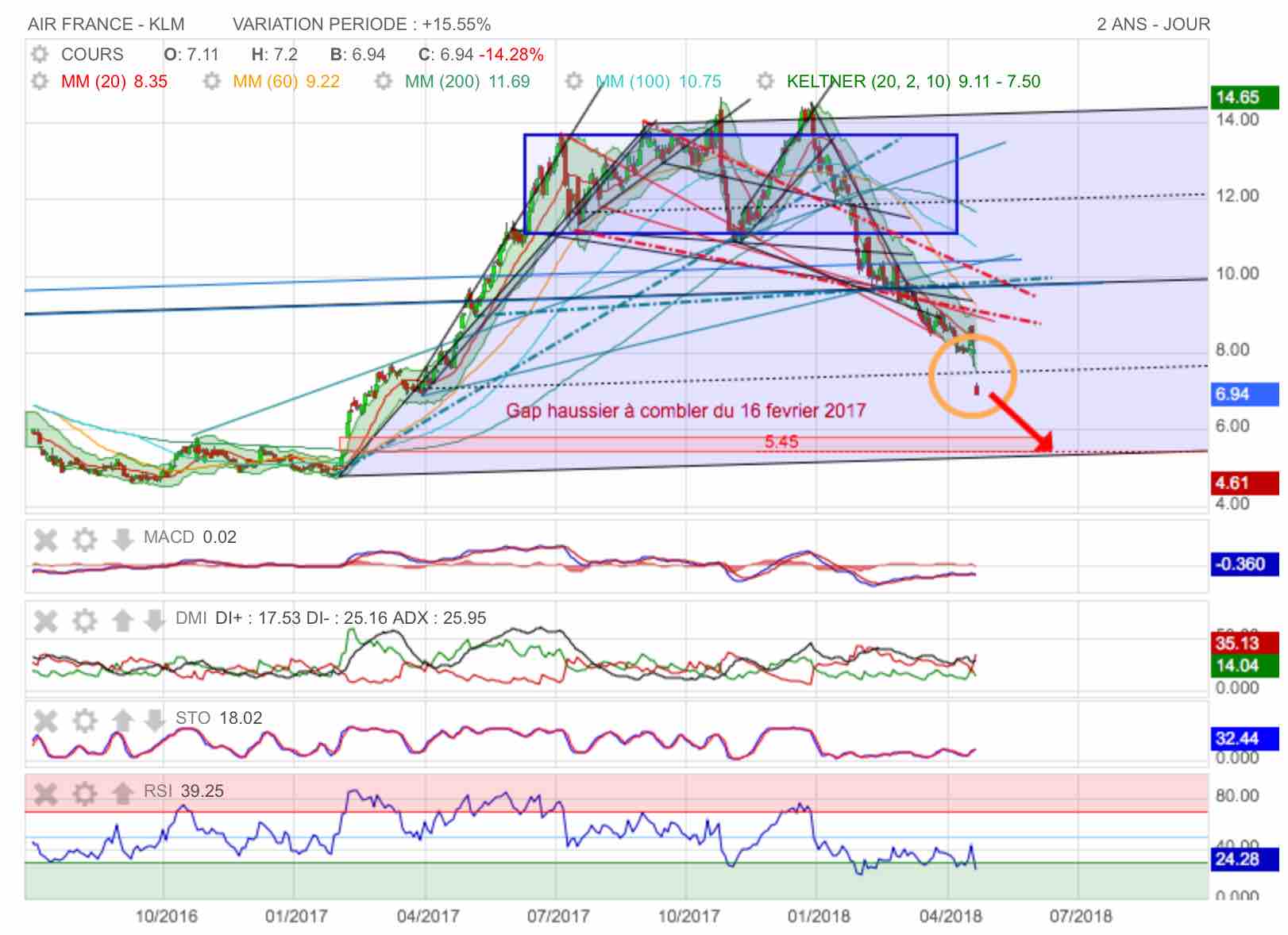Image resolution: width=1288 pixels, height=935 pixels.
Task: Move the MACD panel down
Action: click(x=122, y=541)
